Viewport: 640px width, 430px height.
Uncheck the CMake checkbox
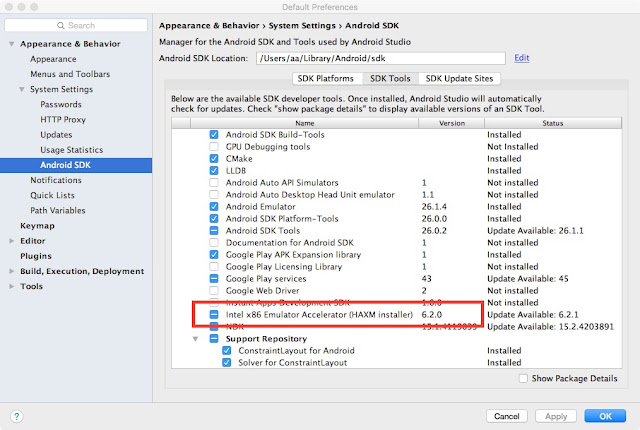click(x=214, y=159)
